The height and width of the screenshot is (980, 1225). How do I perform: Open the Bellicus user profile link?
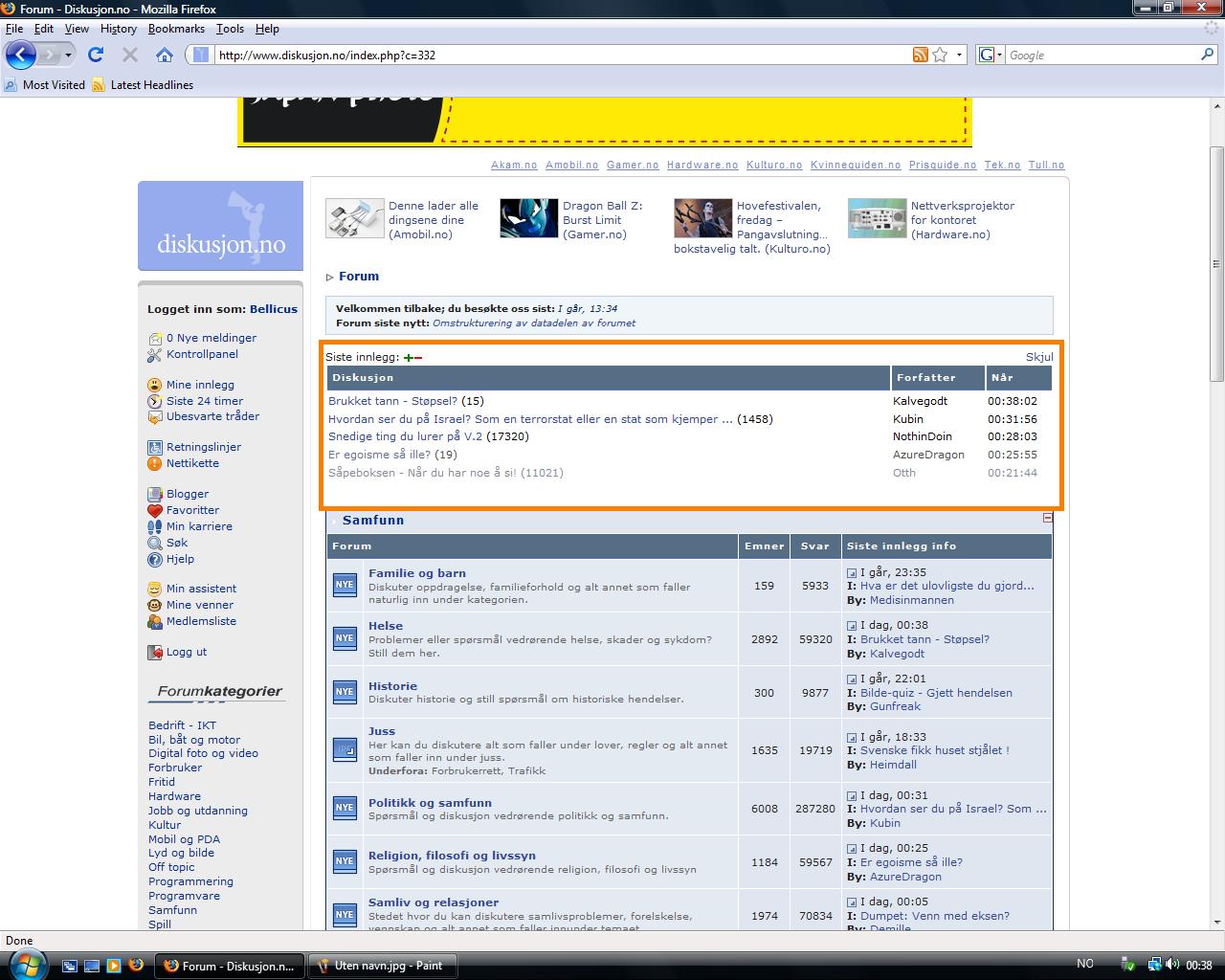pyautogui.click(x=274, y=309)
